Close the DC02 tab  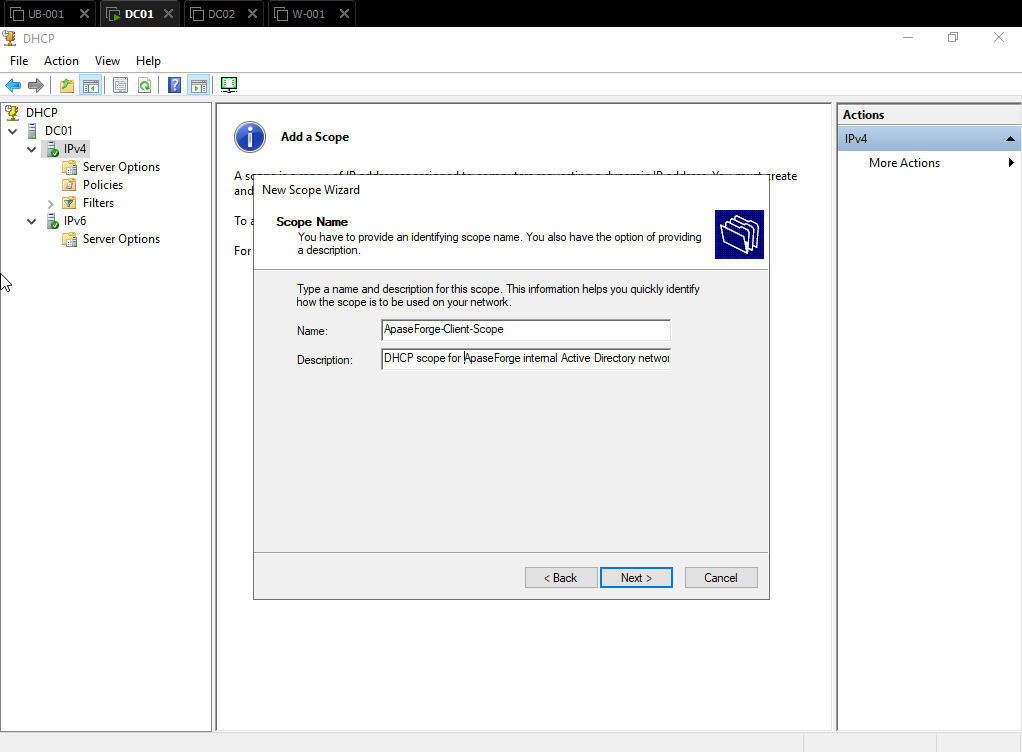pyautogui.click(x=252, y=14)
